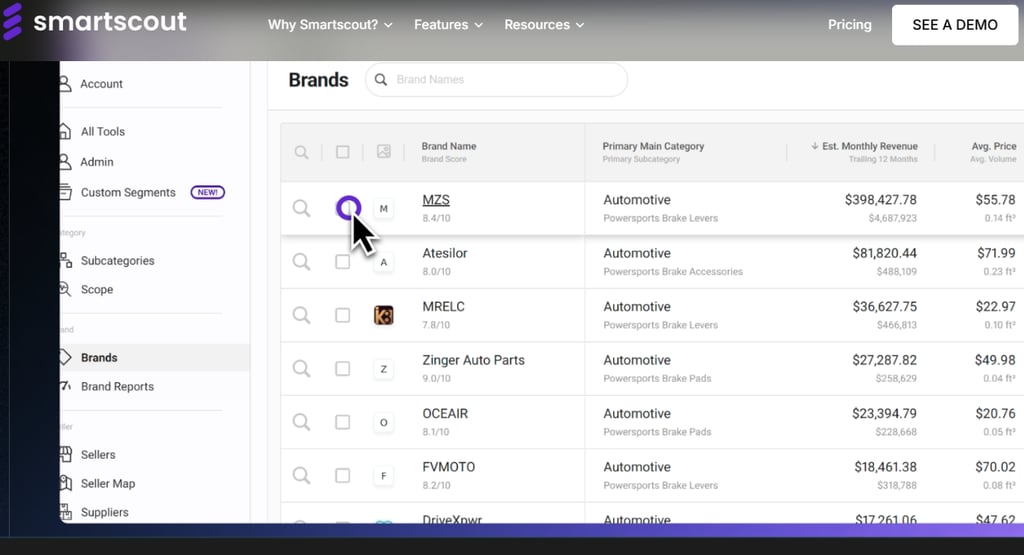Click the $81,820.44 revenue value

884,253
